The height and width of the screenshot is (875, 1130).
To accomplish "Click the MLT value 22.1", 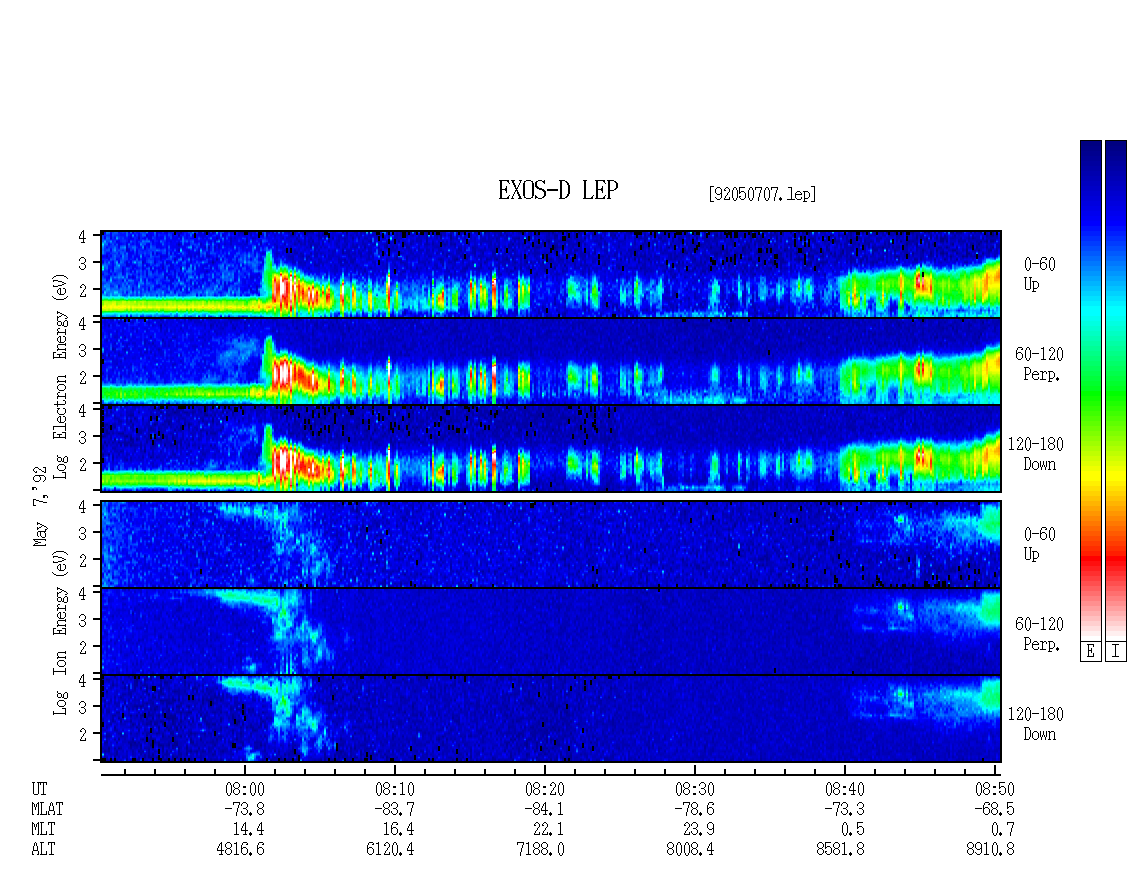I will point(548,830).
